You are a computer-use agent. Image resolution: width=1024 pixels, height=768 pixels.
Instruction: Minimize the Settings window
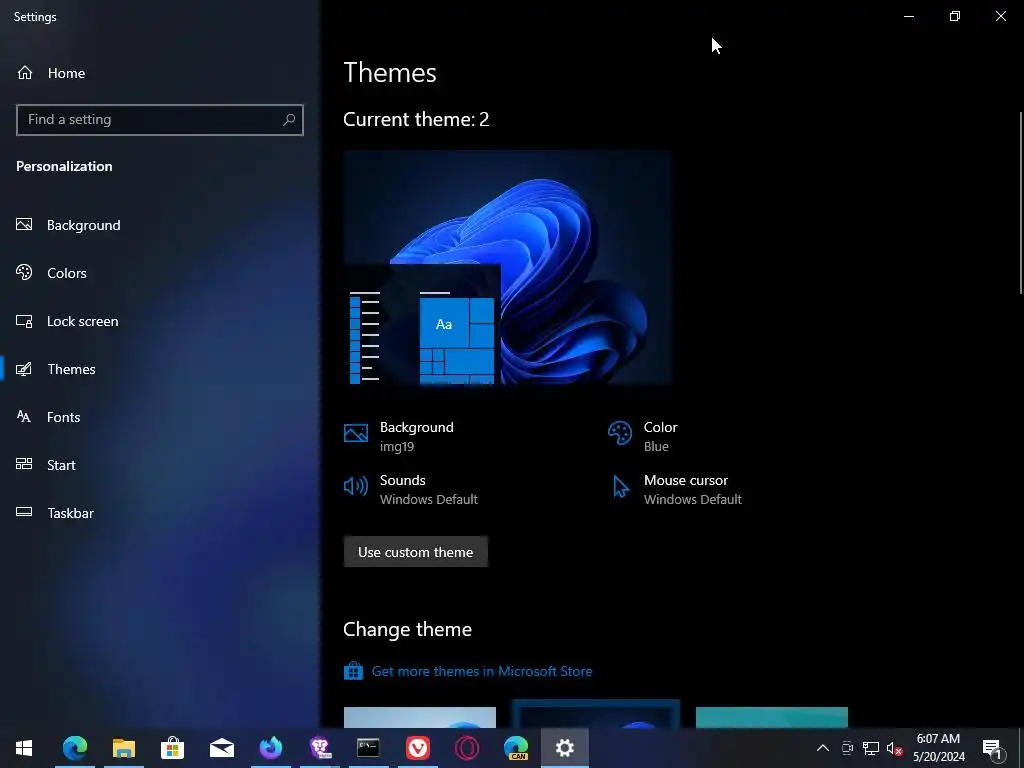point(908,16)
